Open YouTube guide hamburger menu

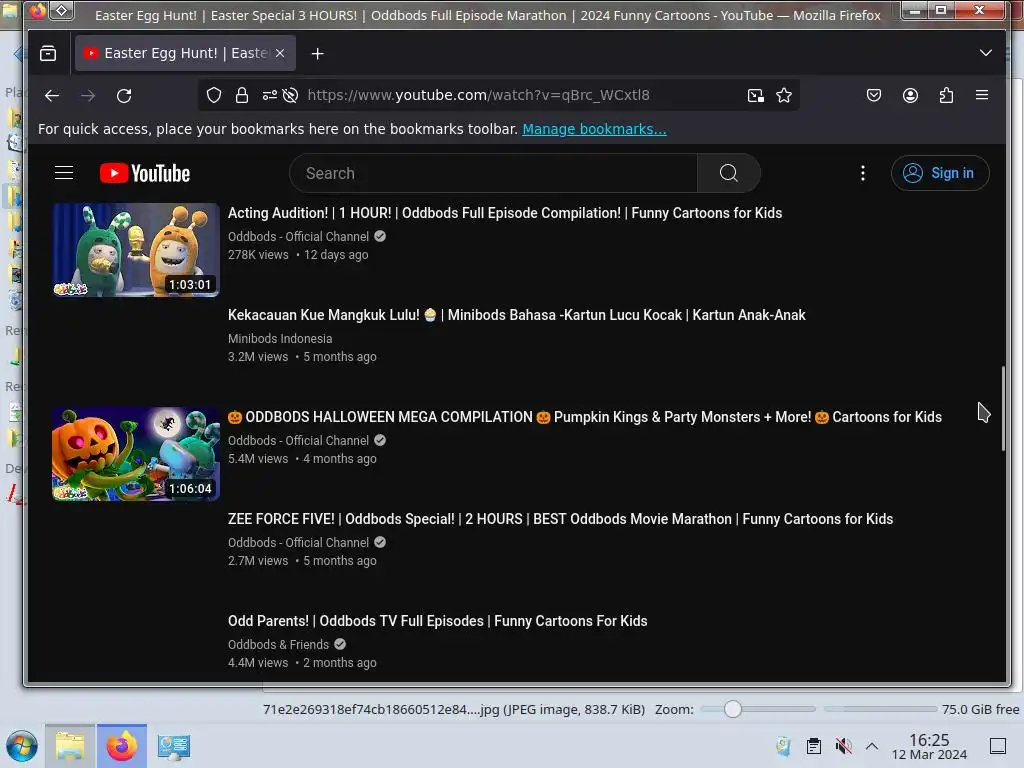click(x=64, y=172)
